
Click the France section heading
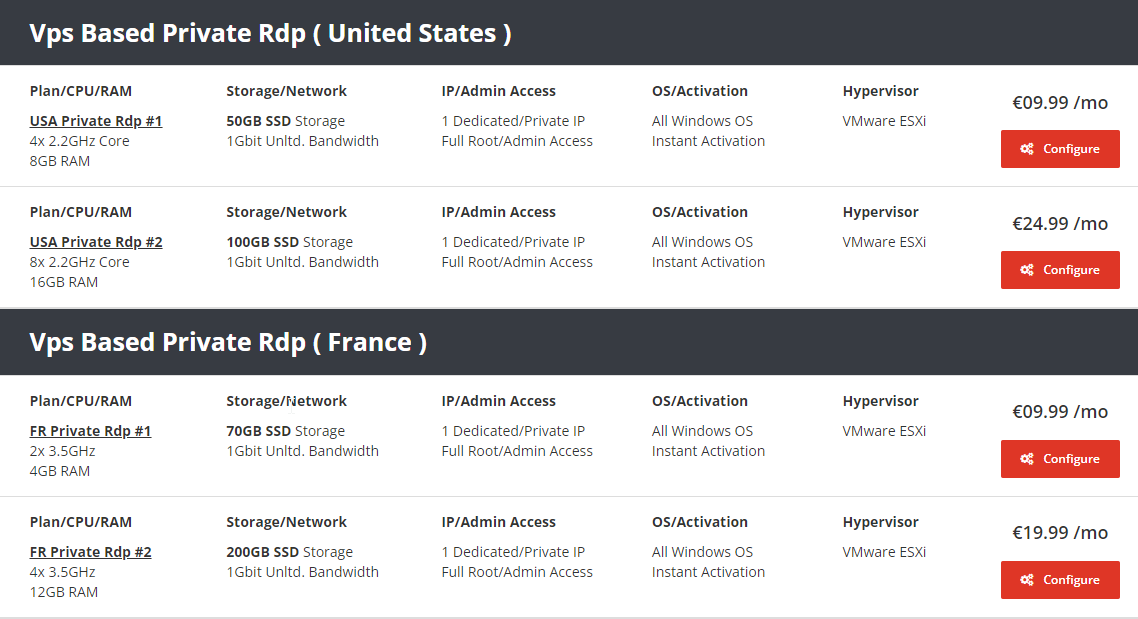(x=228, y=343)
